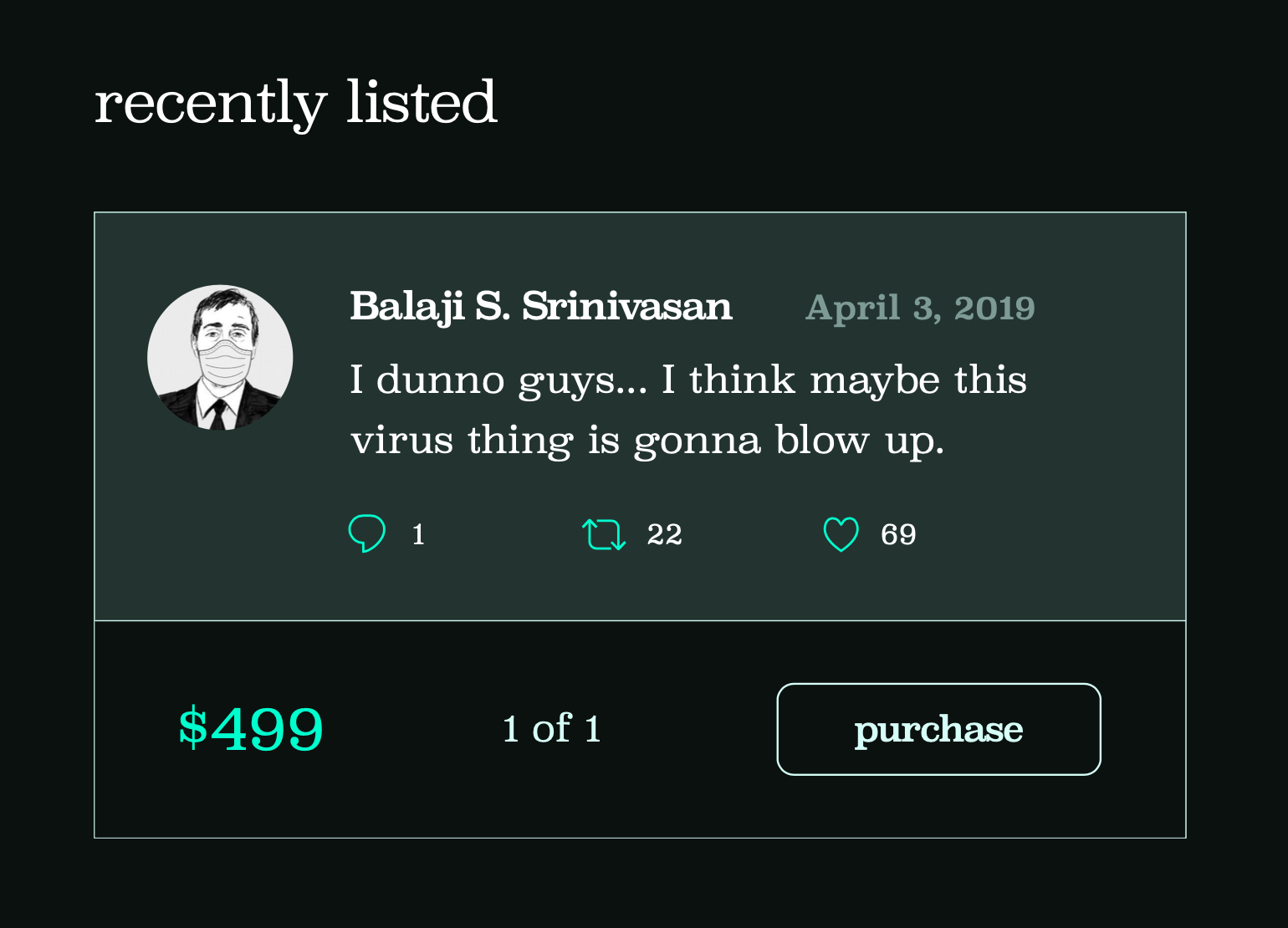Like the tweet with the heart icon
Viewport: 1288px width, 928px height.
(841, 534)
